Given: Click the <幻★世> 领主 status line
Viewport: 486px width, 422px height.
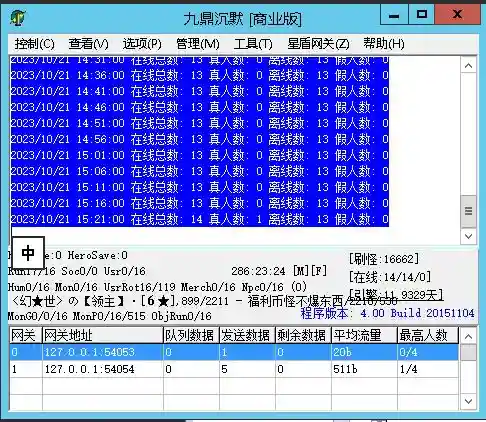Looking at the screenshot, I should 204,301.
